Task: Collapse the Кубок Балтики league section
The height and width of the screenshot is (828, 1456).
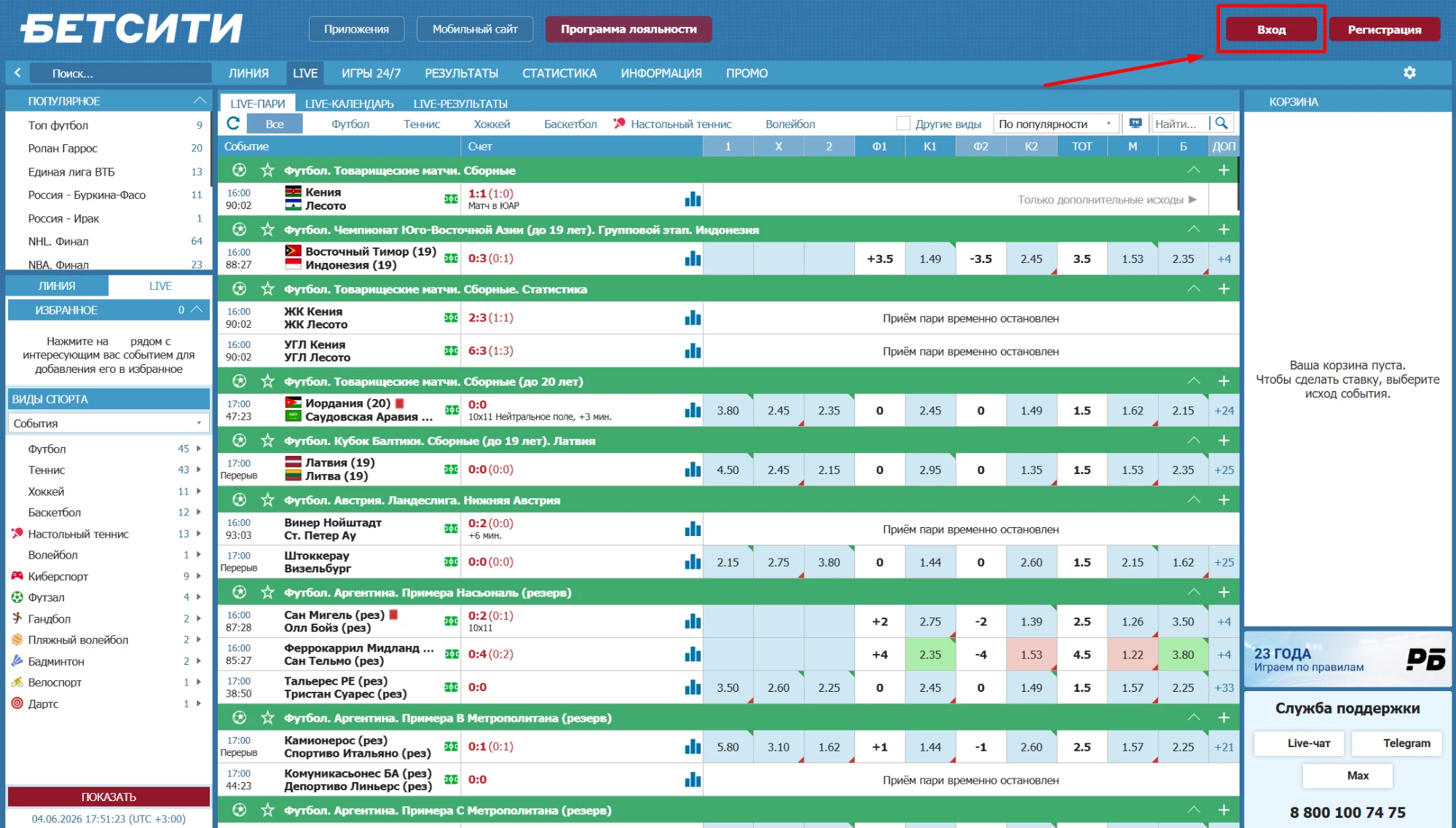Action: (x=1194, y=441)
